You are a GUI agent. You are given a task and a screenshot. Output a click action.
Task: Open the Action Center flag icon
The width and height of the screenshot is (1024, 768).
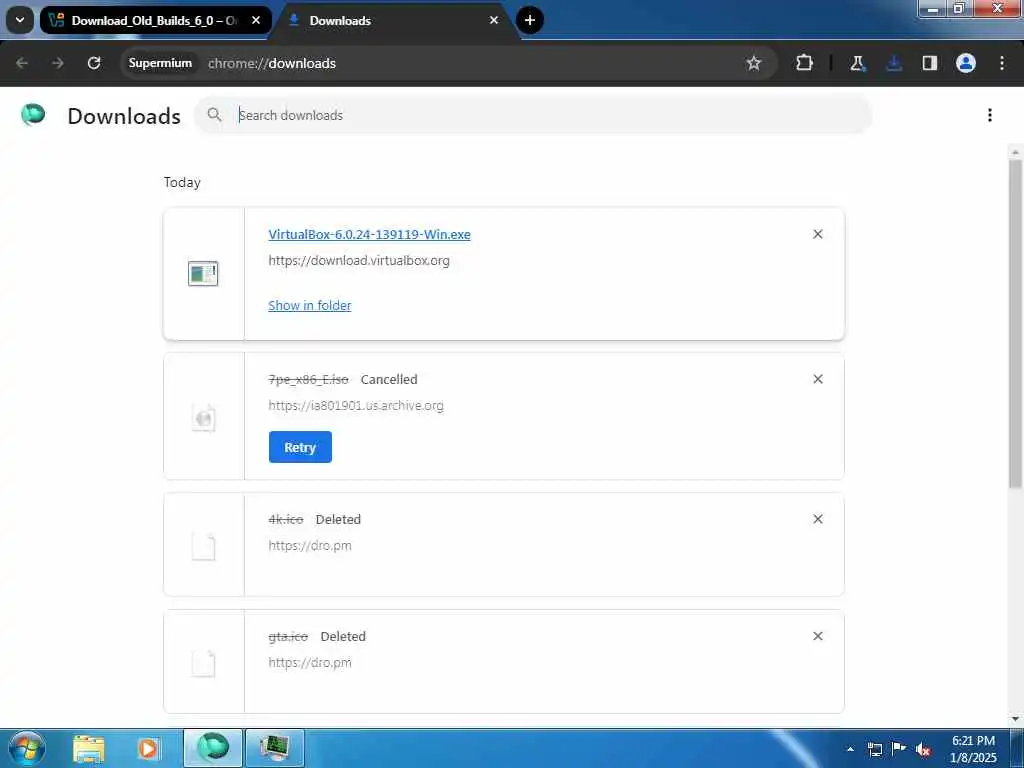click(x=899, y=749)
